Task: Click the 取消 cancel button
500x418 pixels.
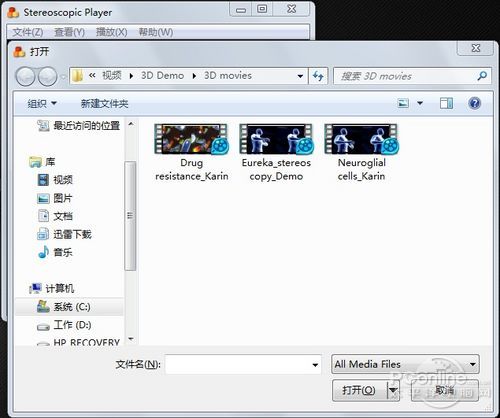Action: click(x=445, y=390)
